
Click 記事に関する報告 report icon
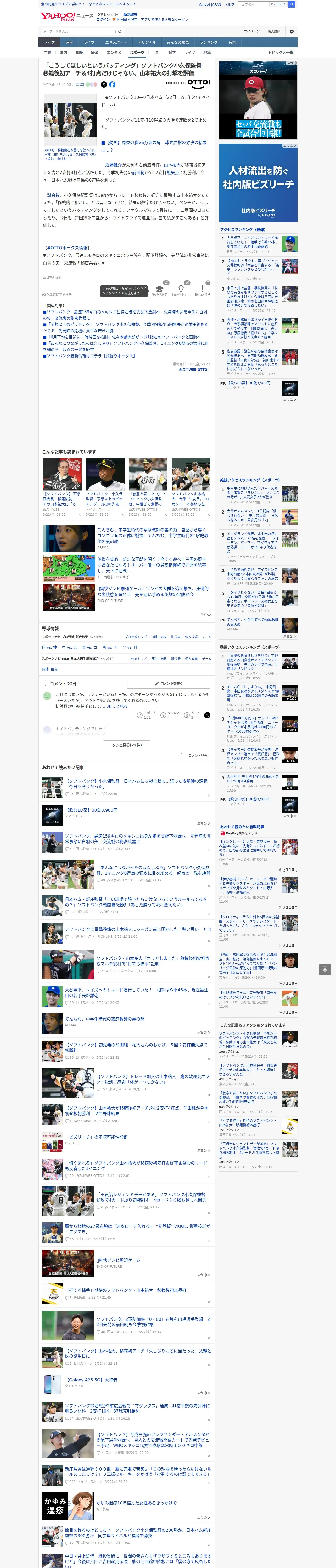click(57, 295)
